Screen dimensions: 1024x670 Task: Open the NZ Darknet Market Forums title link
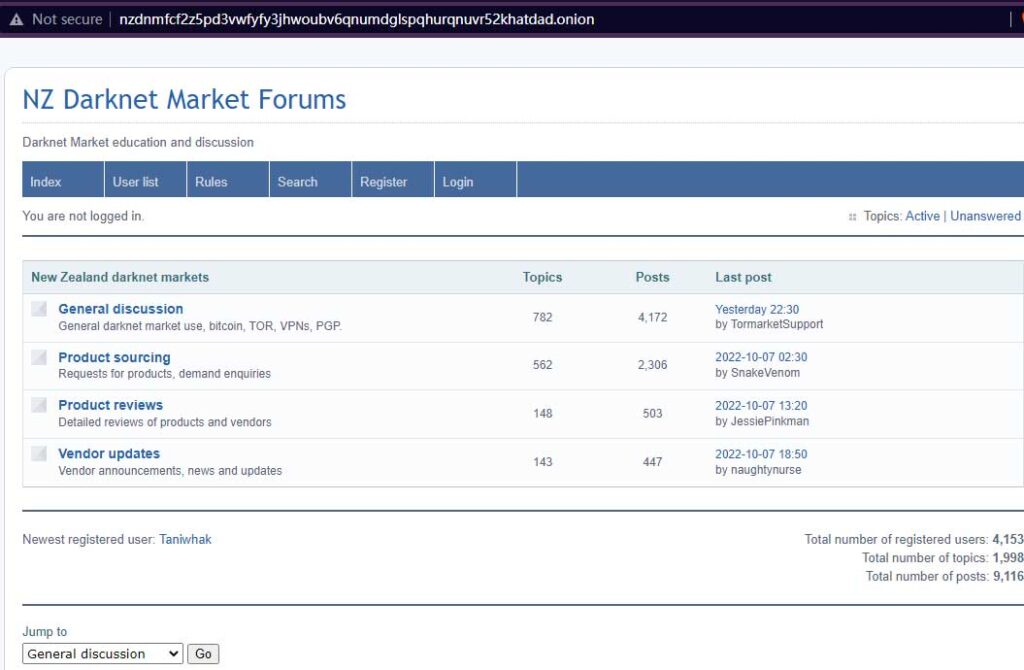(184, 100)
